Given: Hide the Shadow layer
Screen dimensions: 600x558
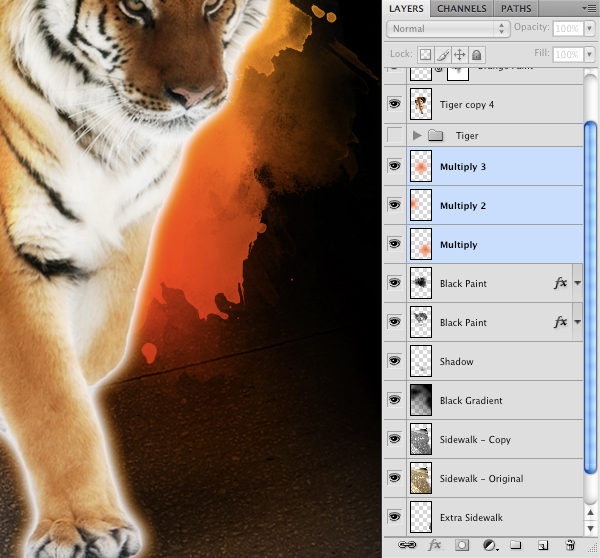Looking at the screenshot, I should click(x=395, y=361).
